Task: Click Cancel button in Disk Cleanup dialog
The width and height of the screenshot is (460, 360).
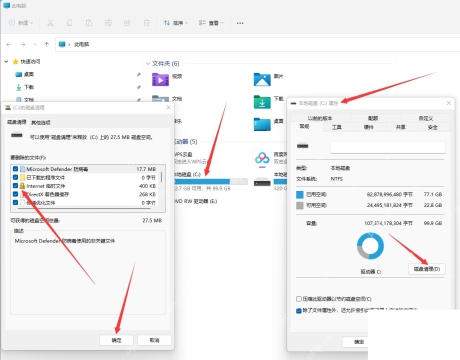Action: tap(154, 340)
